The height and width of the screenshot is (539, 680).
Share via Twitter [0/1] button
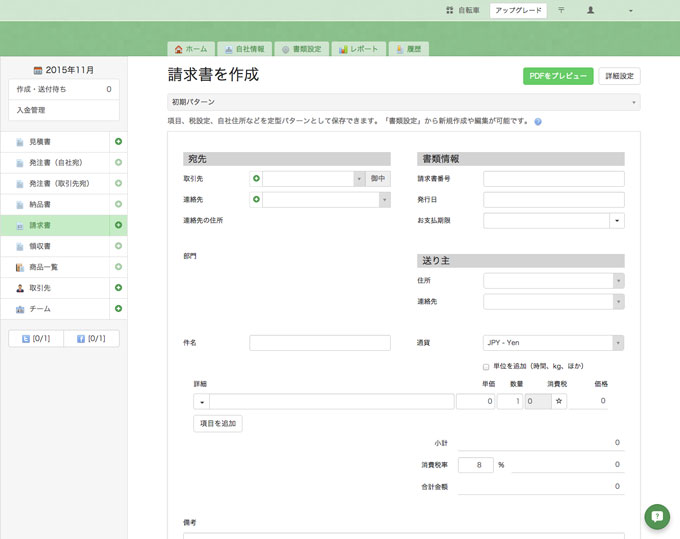pyautogui.click(x=36, y=339)
